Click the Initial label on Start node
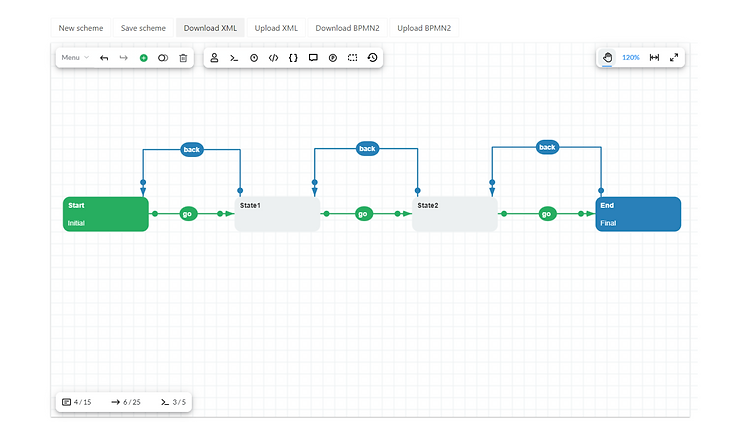740x422 pixels. [x=76, y=223]
